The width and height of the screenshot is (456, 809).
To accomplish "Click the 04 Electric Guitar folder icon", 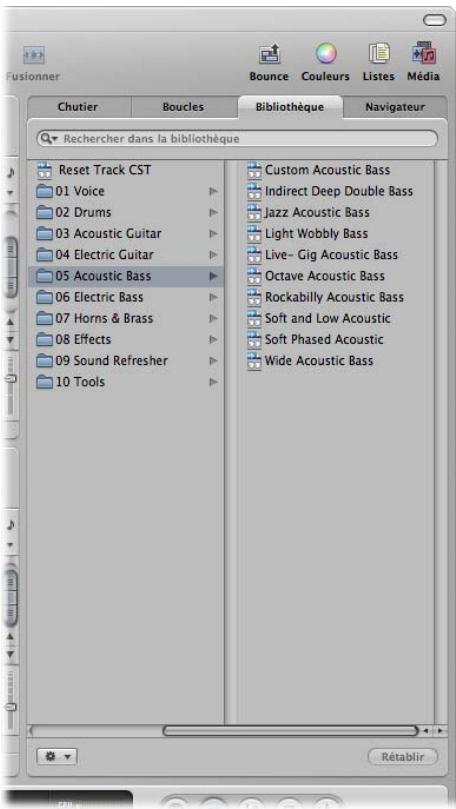I will pyautogui.click(x=45, y=255).
